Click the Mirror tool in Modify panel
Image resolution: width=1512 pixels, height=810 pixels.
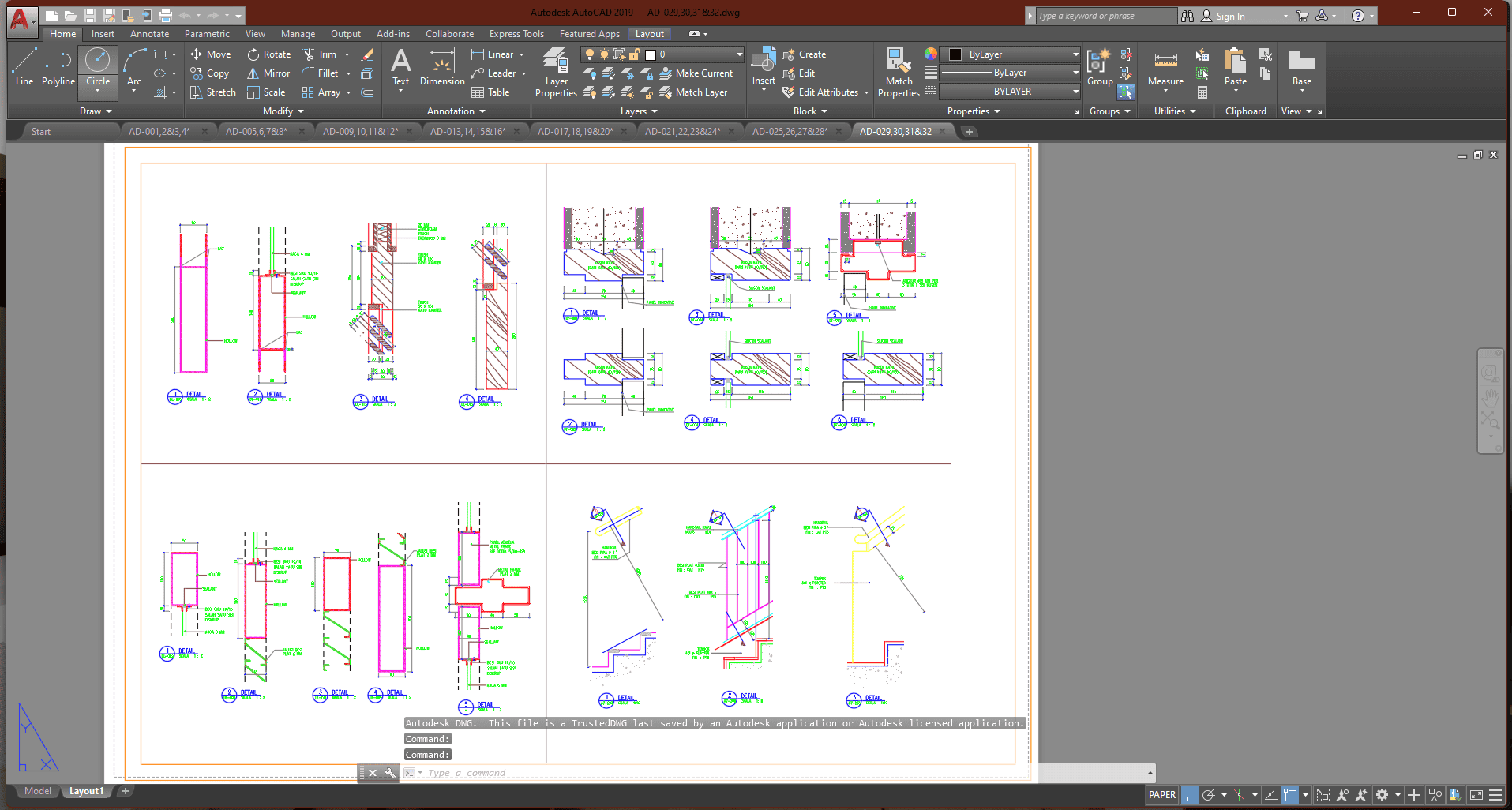pyautogui.click(x=268, y=73)
